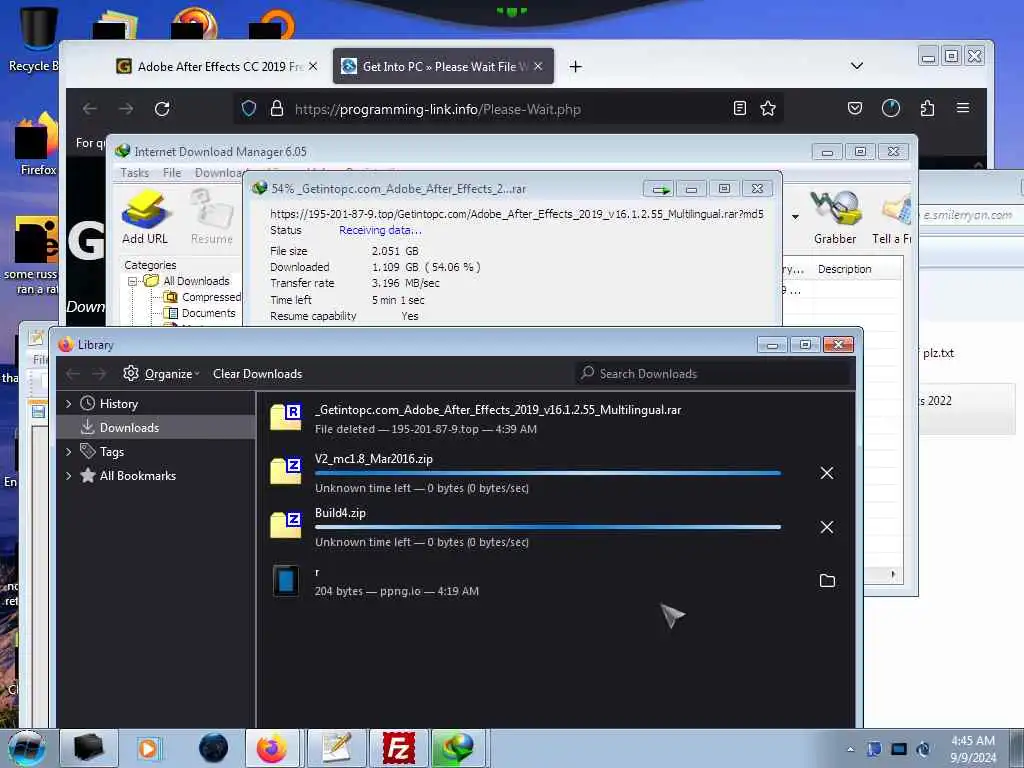Select Documents category in IDM

click(200, 313)
